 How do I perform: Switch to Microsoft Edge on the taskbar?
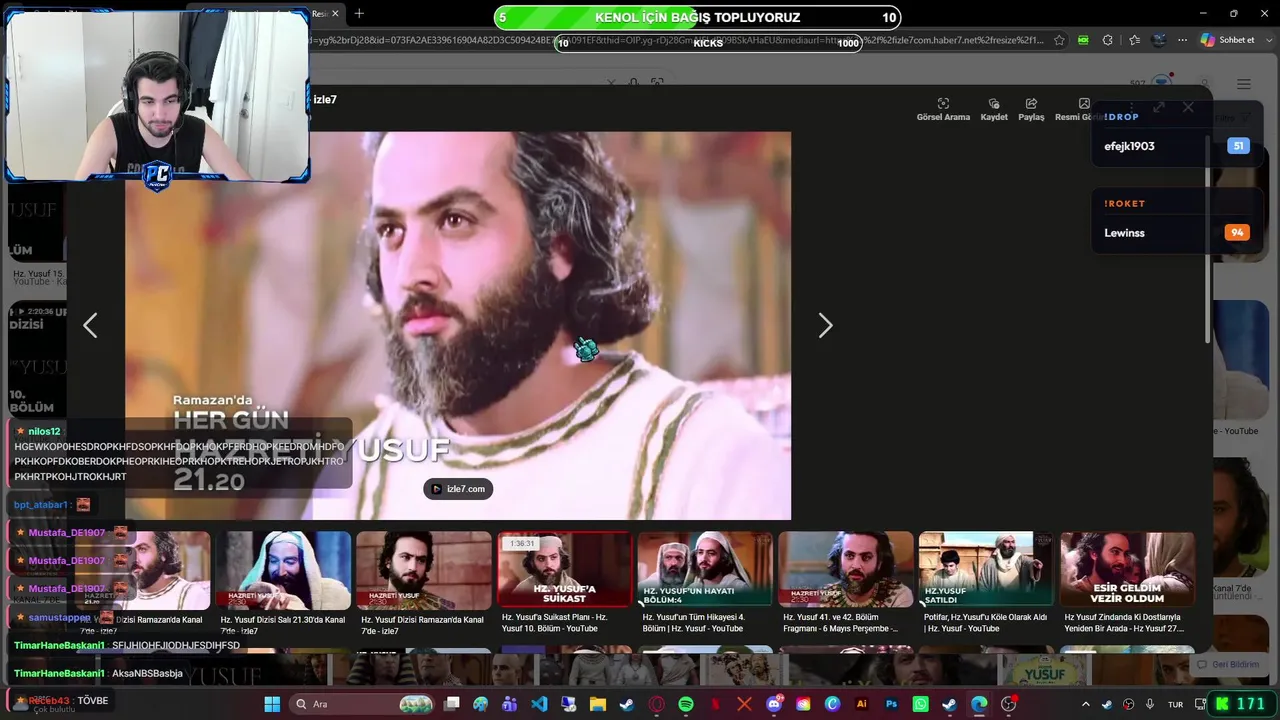979,704
